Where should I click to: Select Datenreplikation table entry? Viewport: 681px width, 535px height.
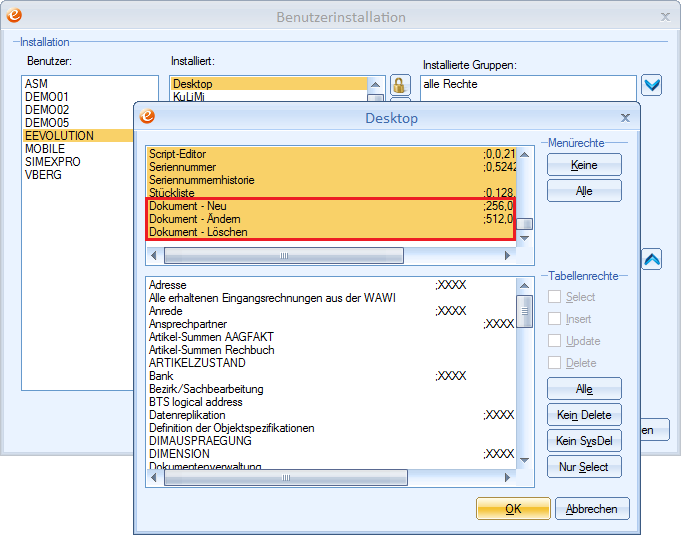(x=331, y=415)
